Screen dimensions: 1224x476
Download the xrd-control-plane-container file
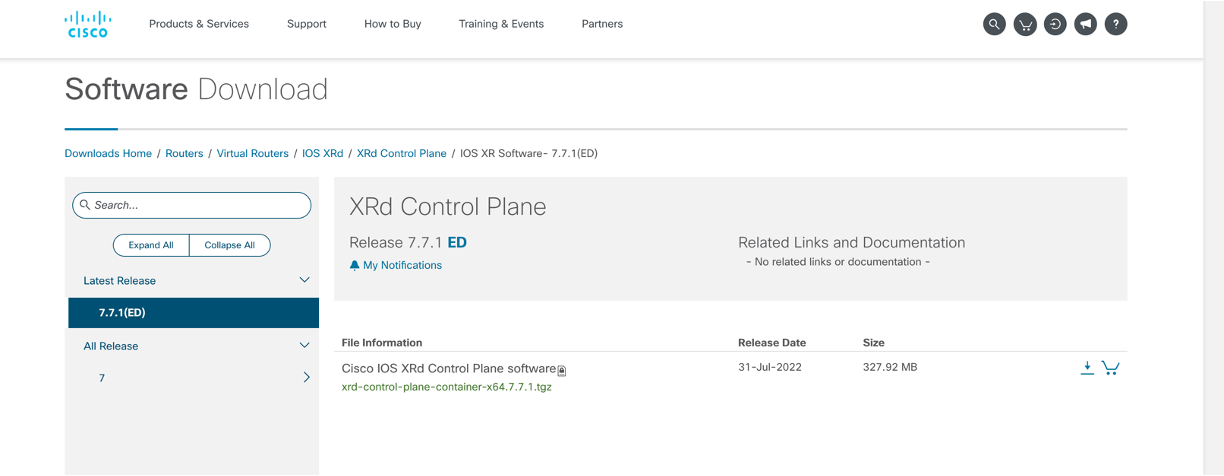coord(1087,368)
